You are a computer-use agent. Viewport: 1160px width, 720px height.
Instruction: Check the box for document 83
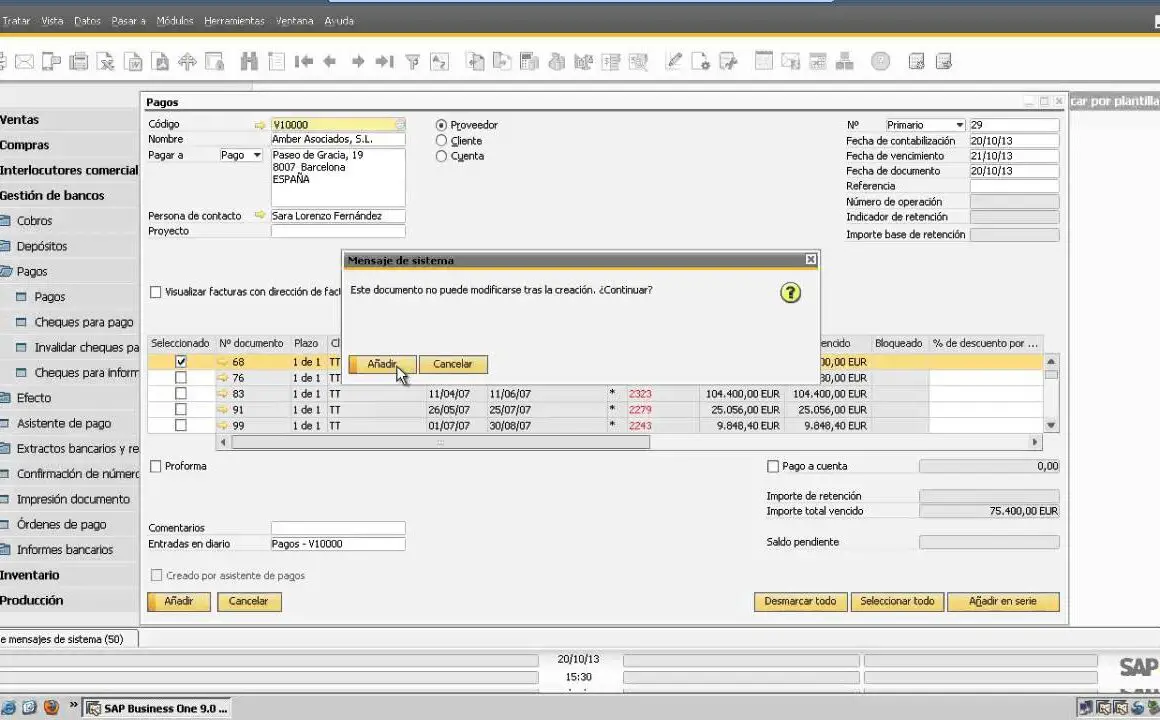click(181, 394)
